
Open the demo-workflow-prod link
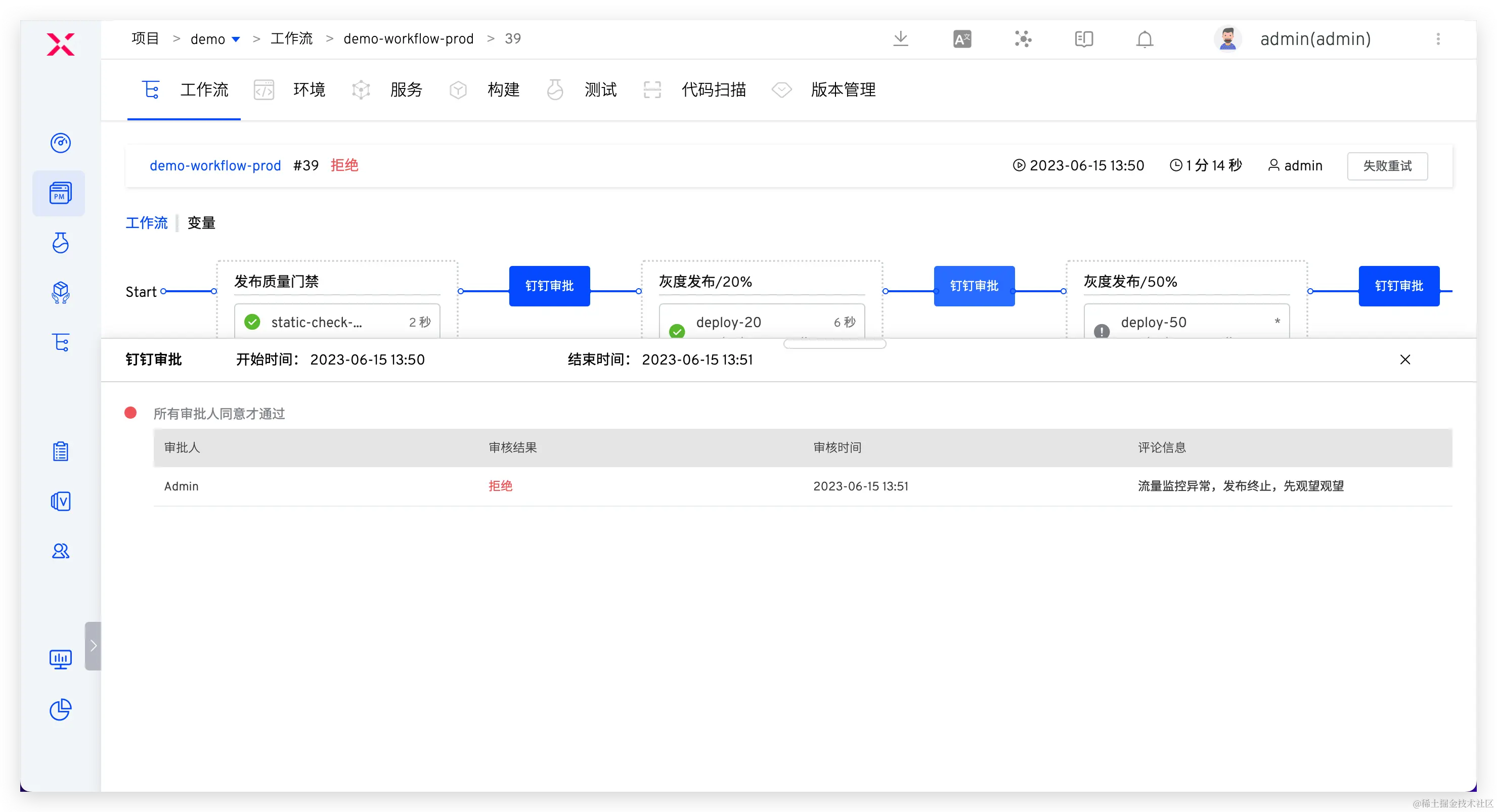(x=215, y=165)
